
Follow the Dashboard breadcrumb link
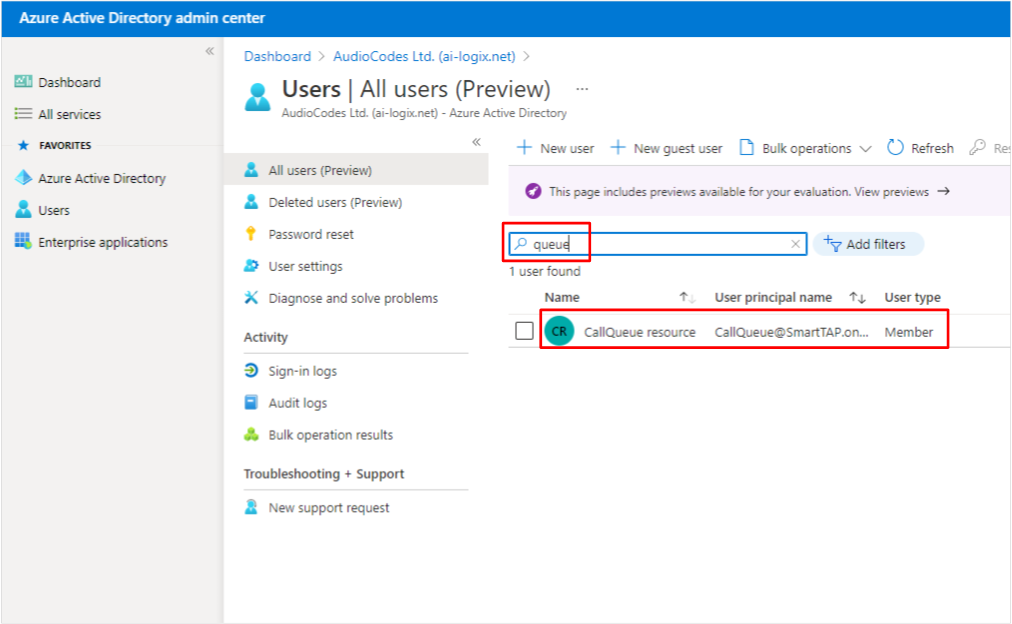coord(277,56)
